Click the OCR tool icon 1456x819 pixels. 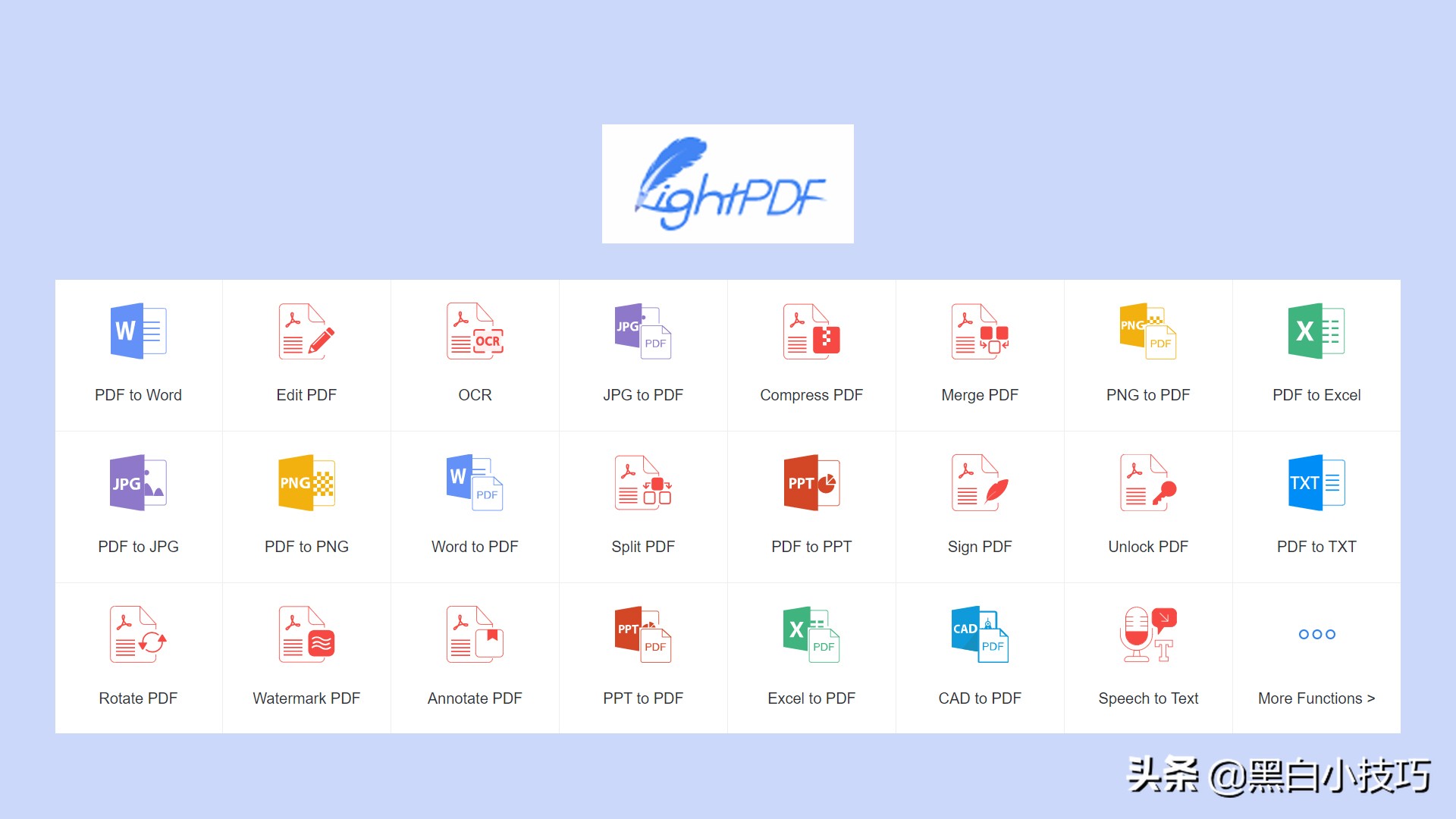475,331
